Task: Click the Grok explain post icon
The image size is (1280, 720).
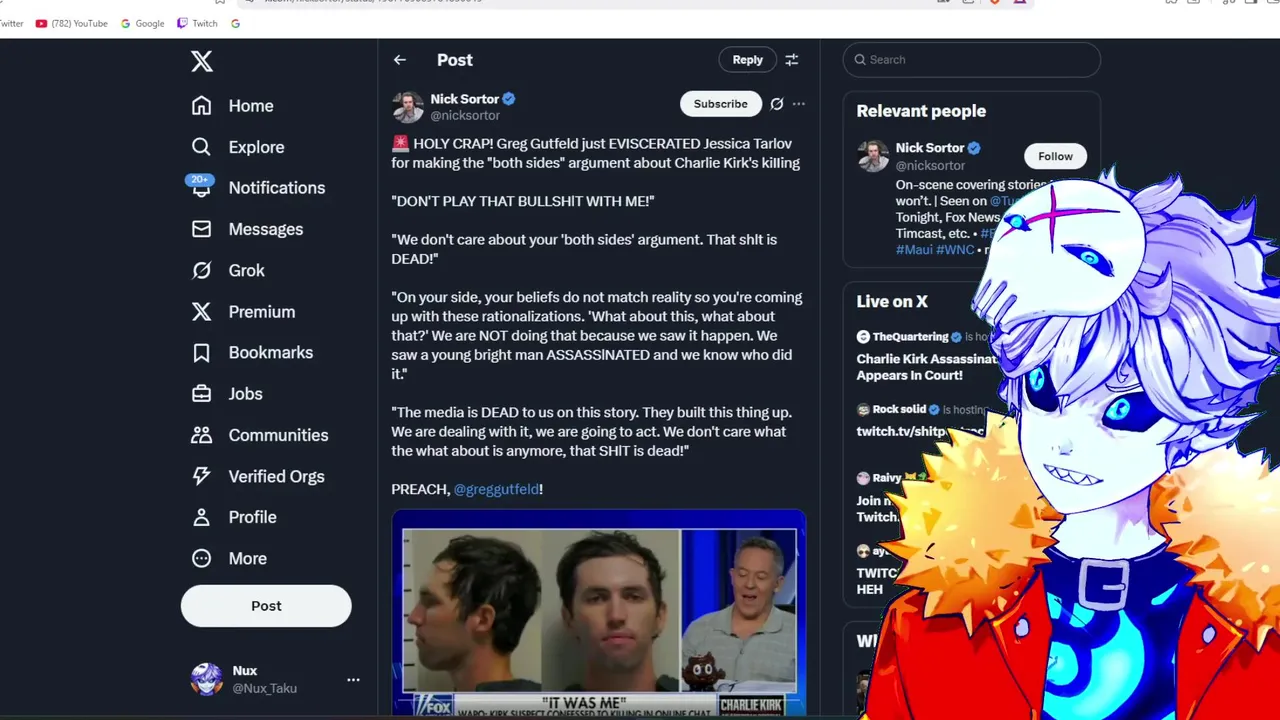Action: point(777,104)
